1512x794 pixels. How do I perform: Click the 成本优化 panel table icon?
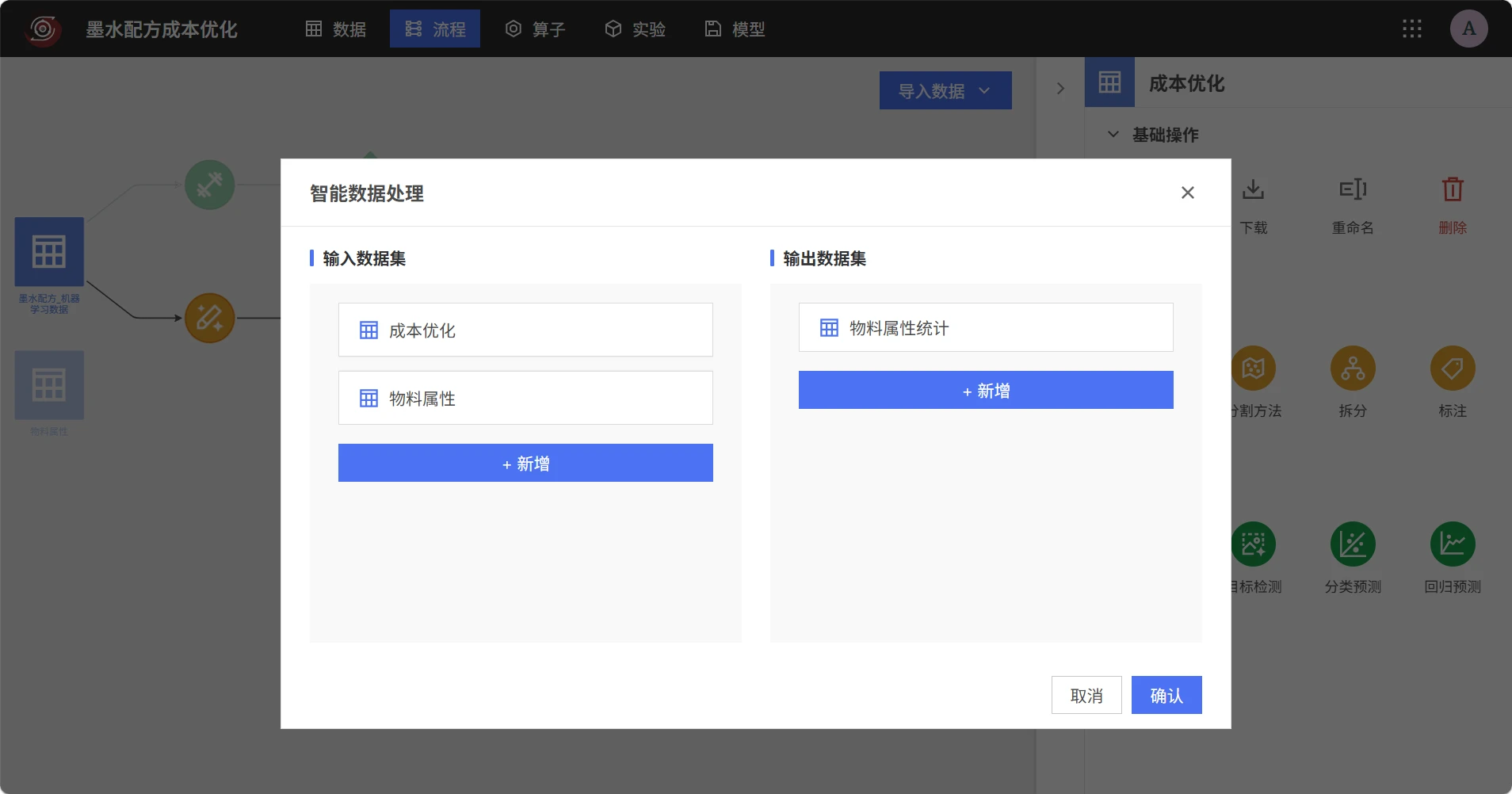(x=1109, y=82)
